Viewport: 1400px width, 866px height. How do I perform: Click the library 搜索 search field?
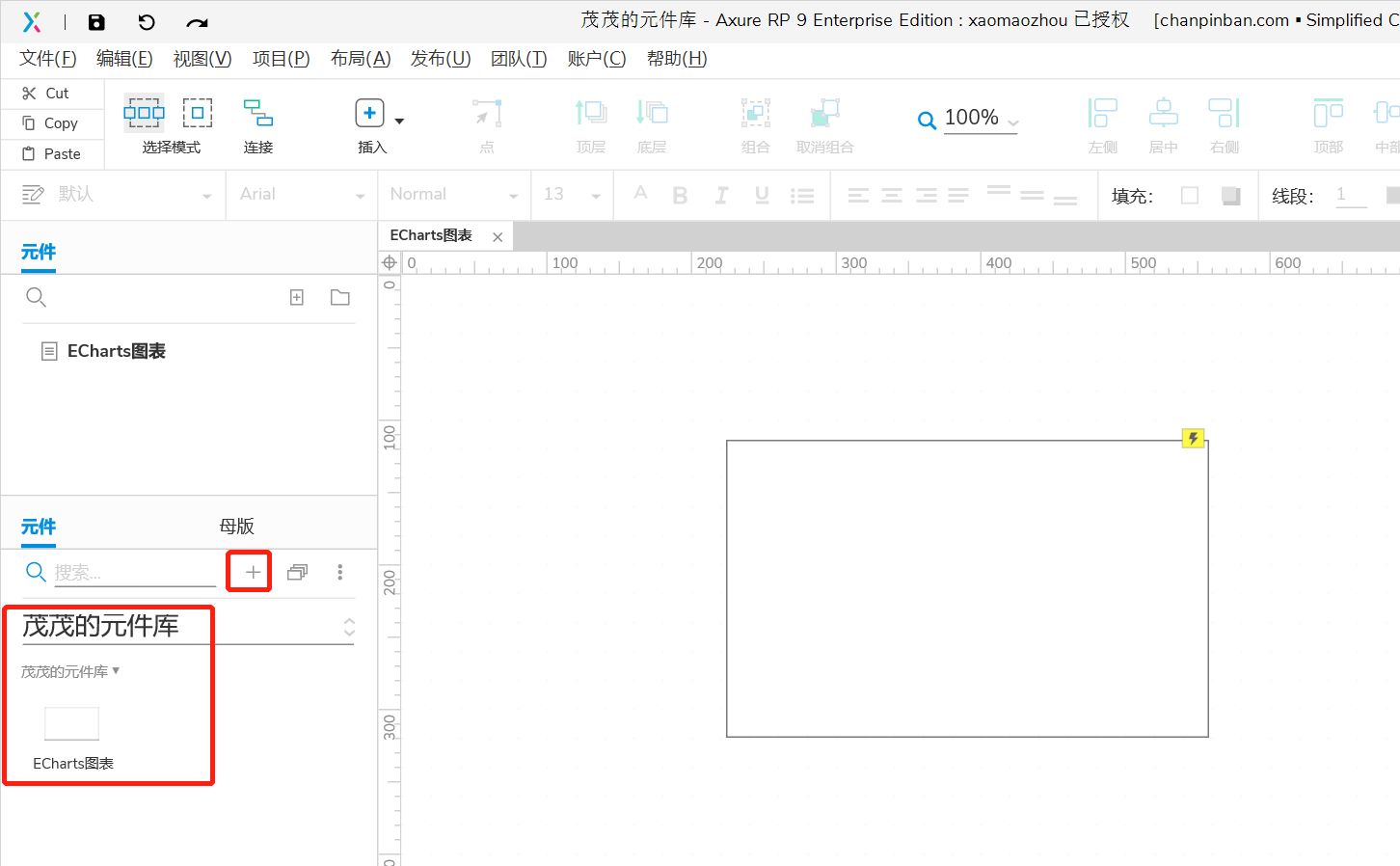[x=135, y=573]
